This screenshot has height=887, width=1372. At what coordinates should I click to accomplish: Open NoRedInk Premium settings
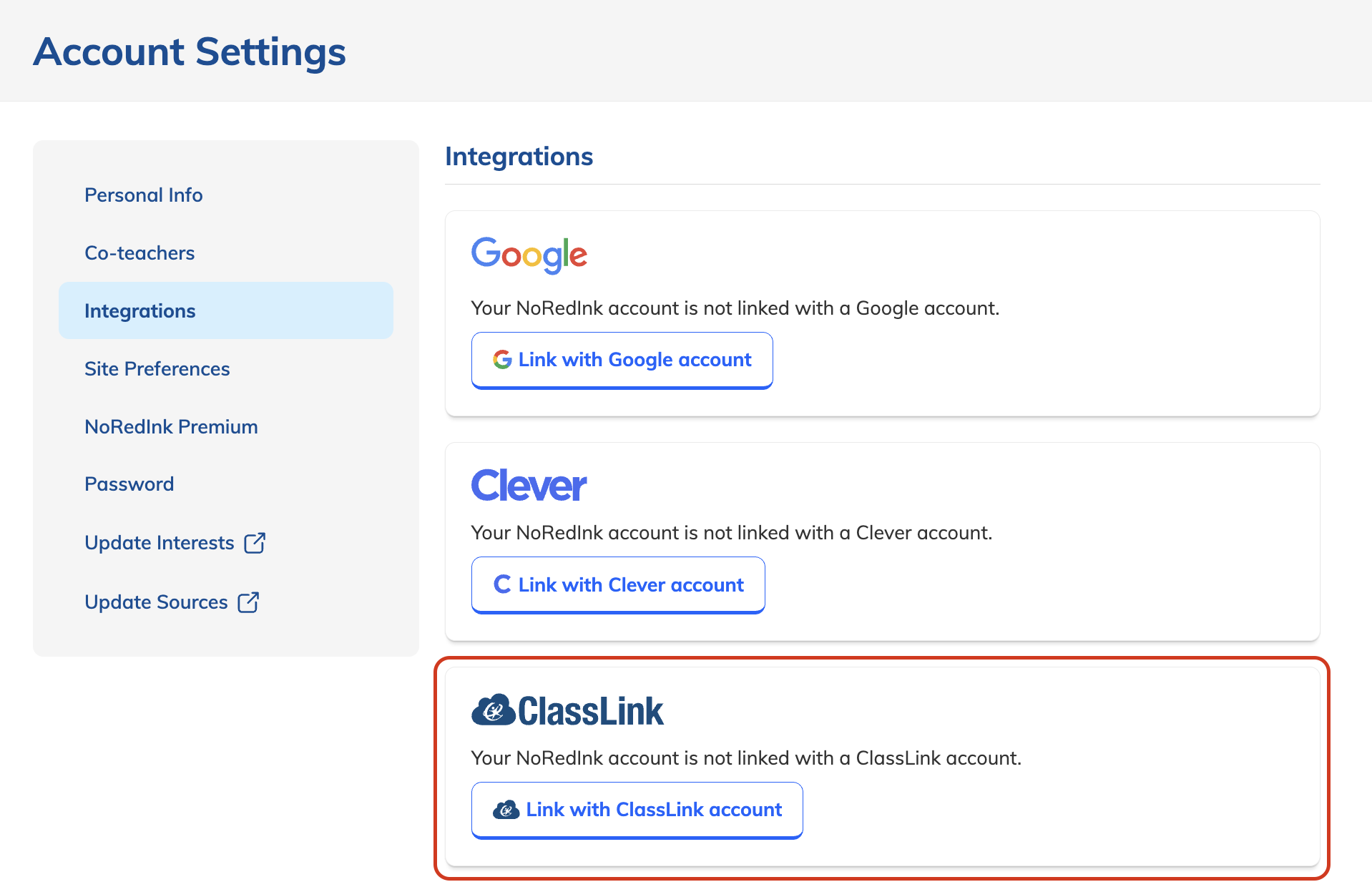pyautogui.click(x=171, y=426)
